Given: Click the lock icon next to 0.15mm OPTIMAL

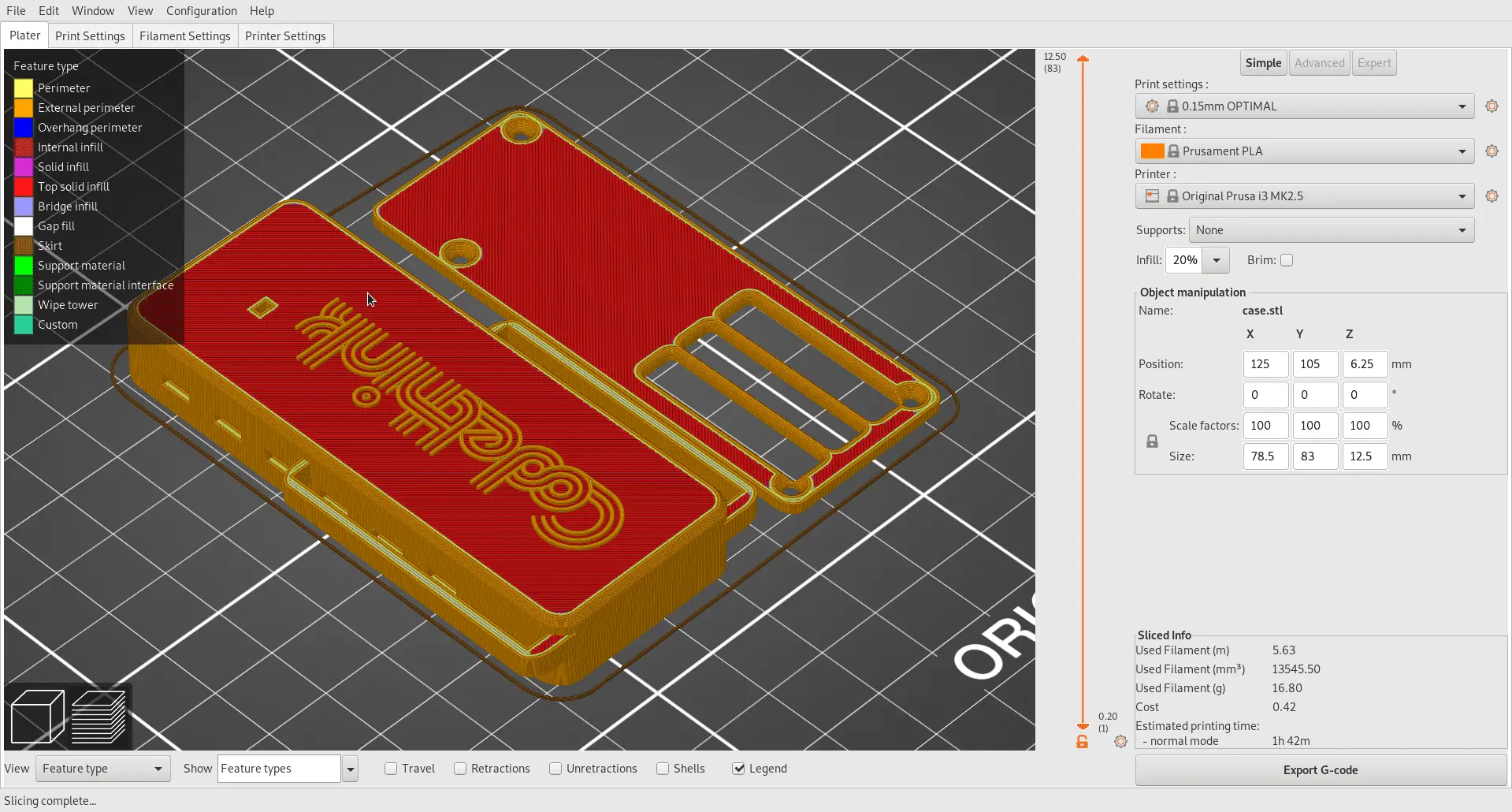Looking at the screenshot, I should tap(1172, 106).
